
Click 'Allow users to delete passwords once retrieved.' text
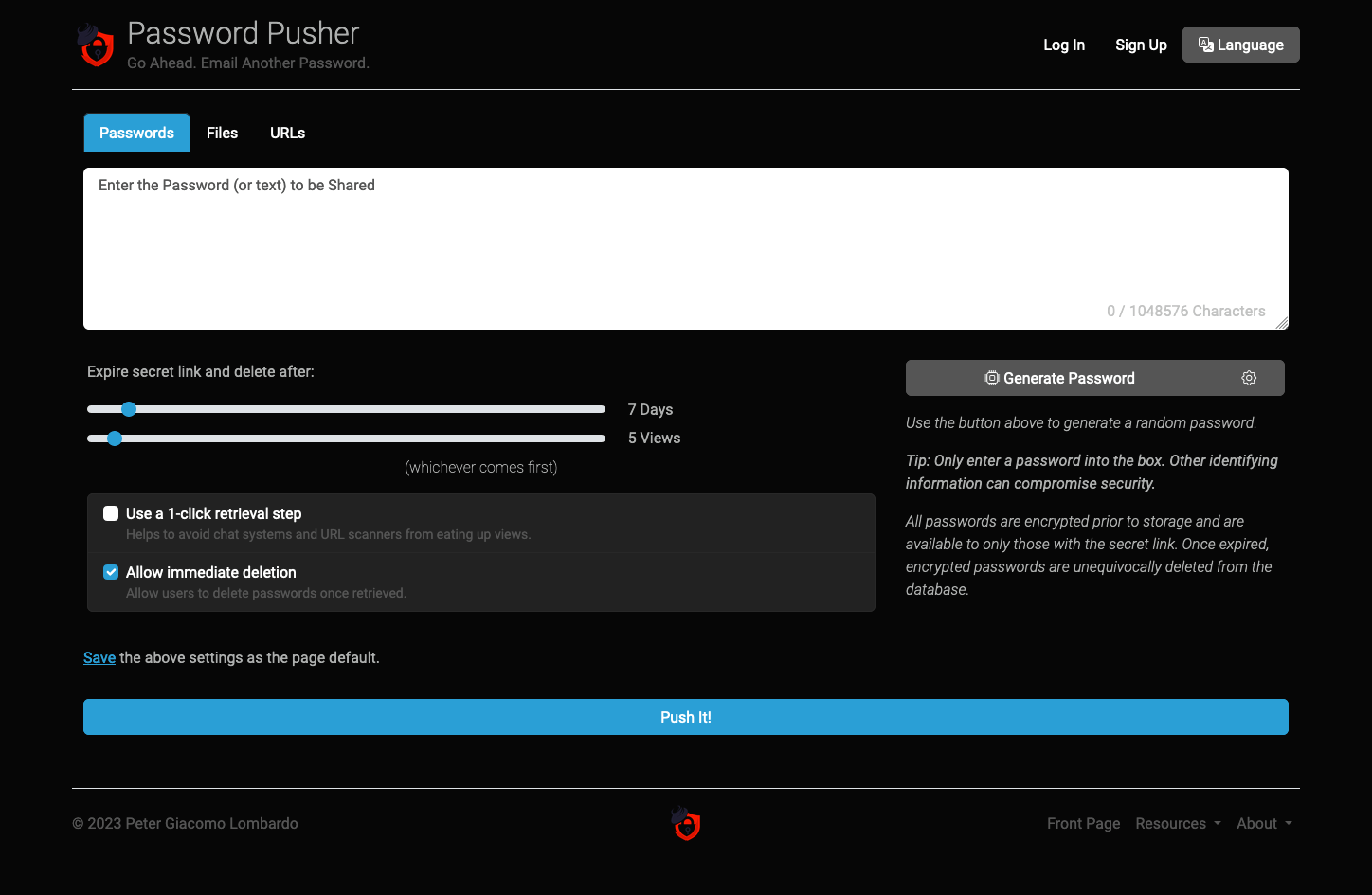[266, 593]
